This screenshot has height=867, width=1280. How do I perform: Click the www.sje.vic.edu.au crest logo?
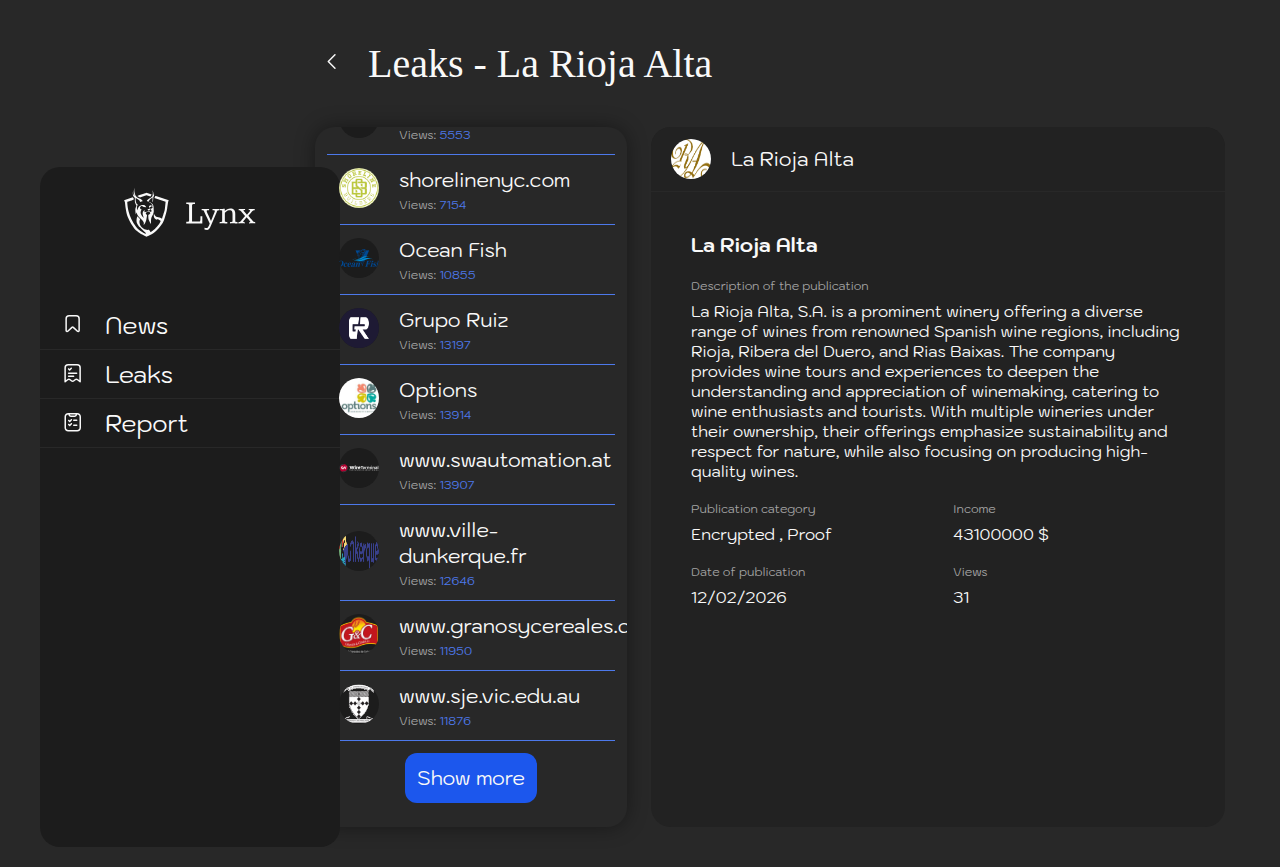pos(359,704)
